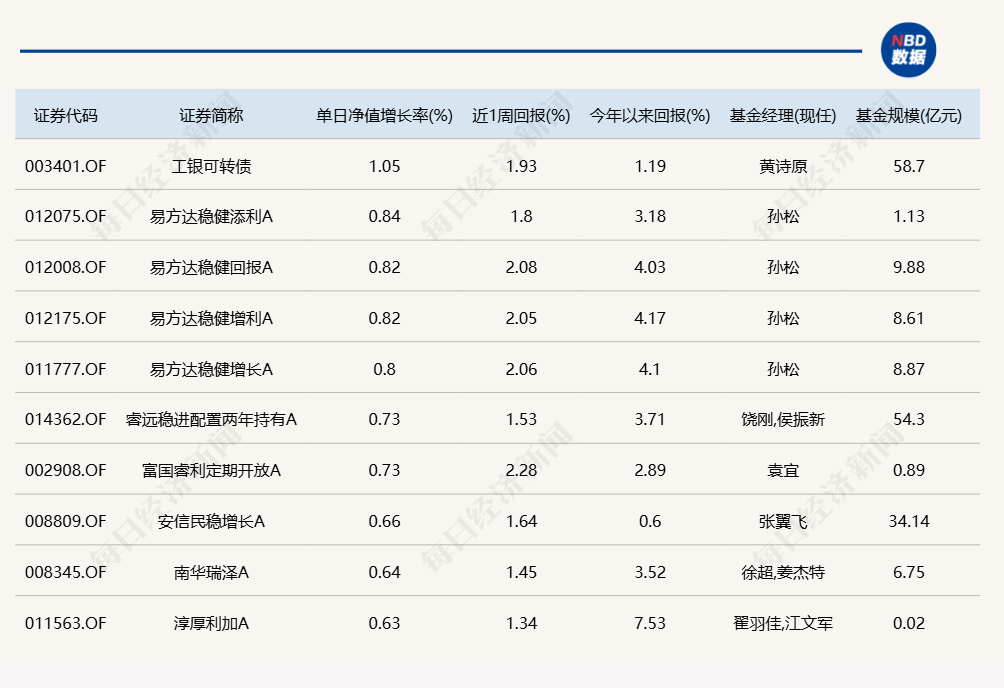Select fund code 002908.OF
Viewport: 1004px width, 688px height.
65,470
